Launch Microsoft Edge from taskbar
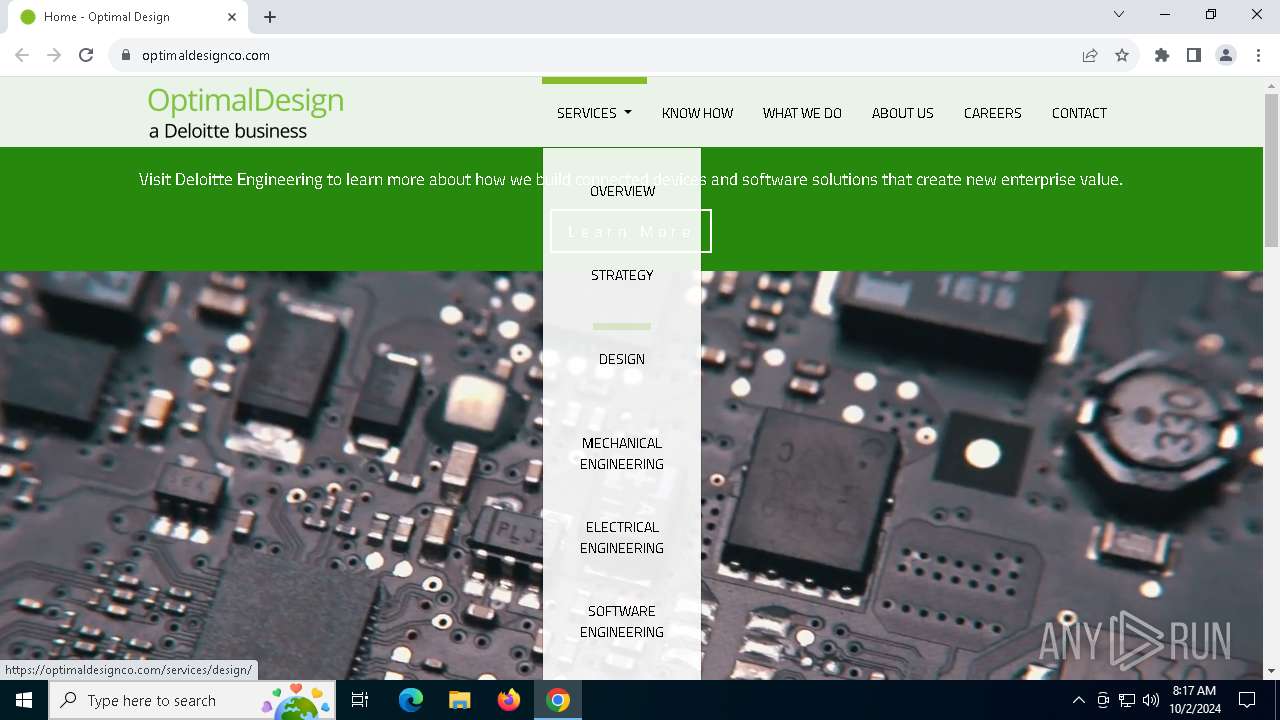 tap(411, 700)
